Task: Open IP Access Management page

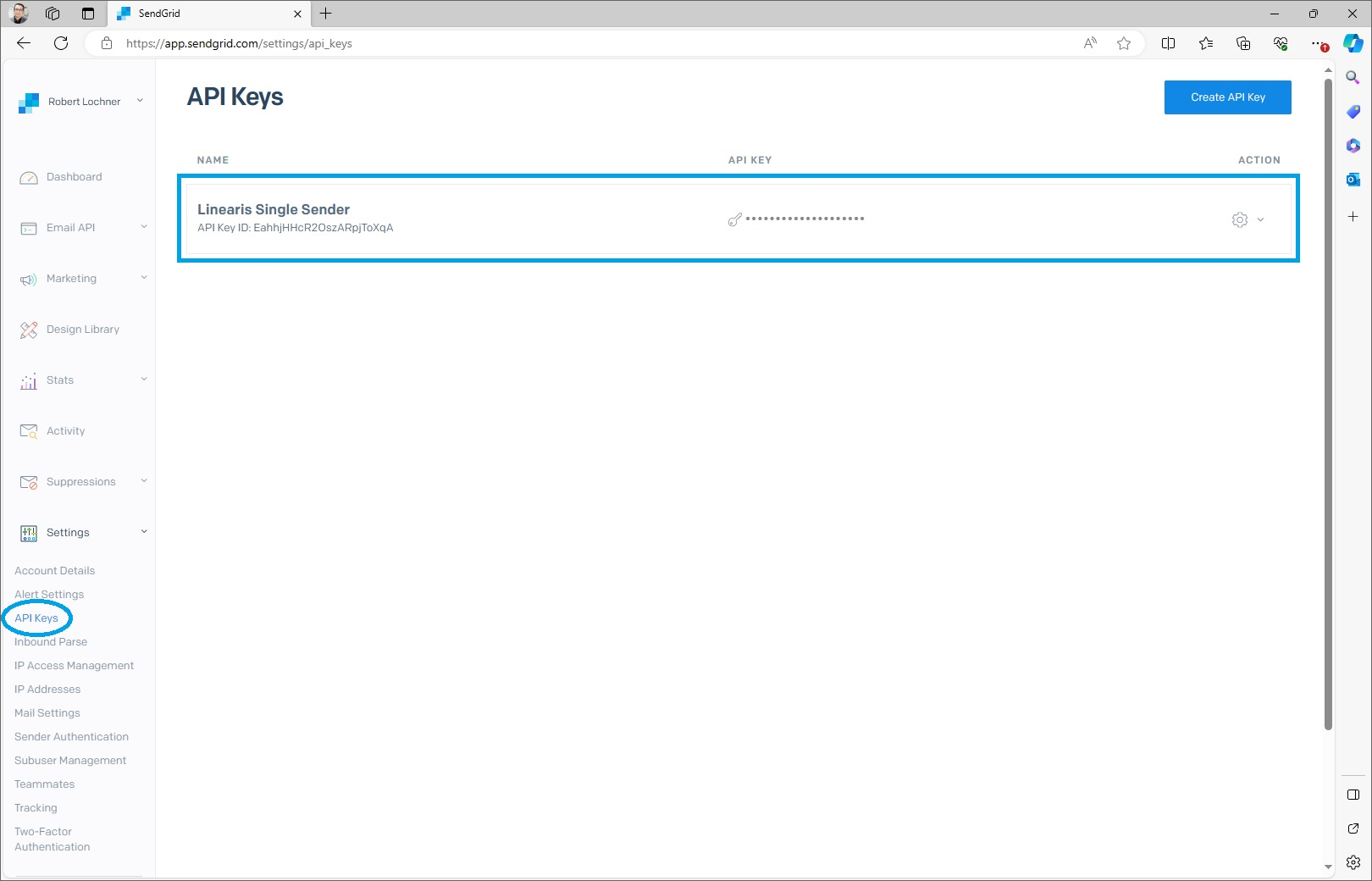Action: pyautogui.click(x=74, y=666)
